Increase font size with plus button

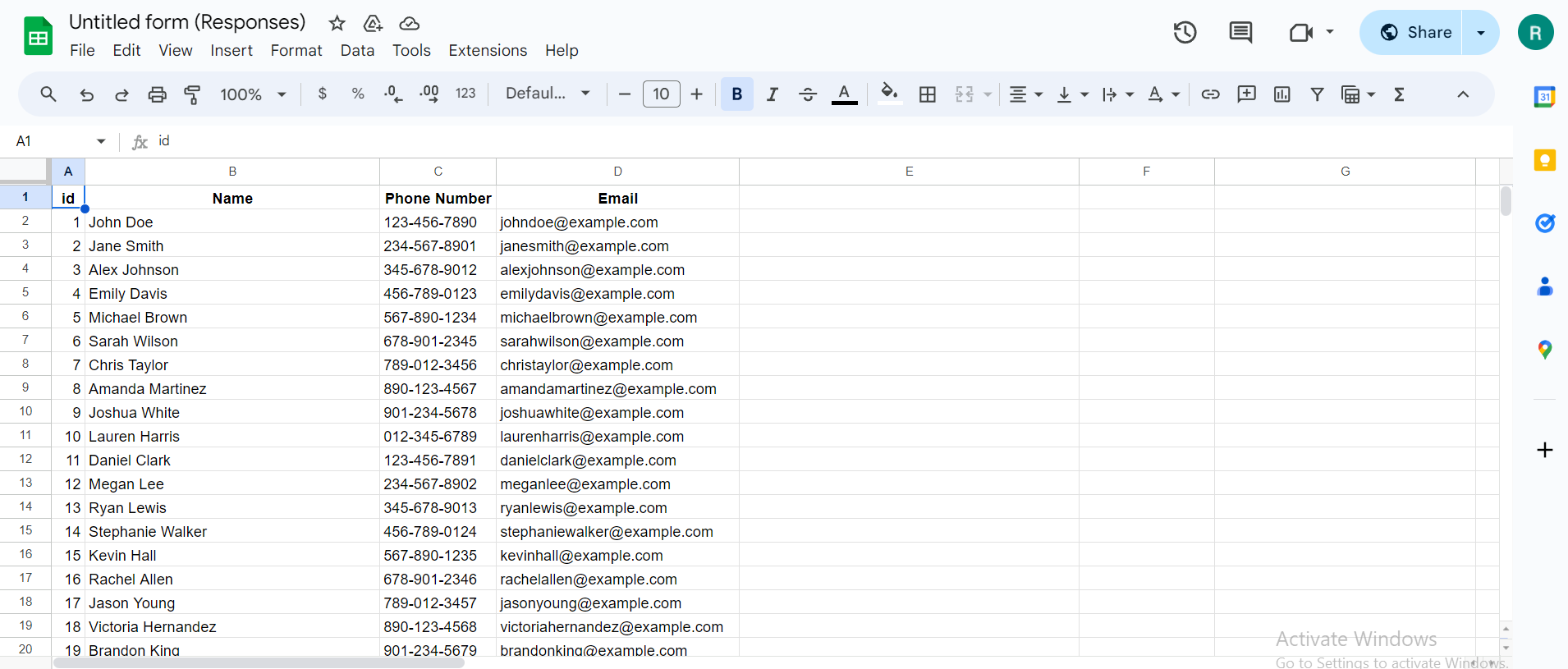pyautogui.click(x=697, y=94)
